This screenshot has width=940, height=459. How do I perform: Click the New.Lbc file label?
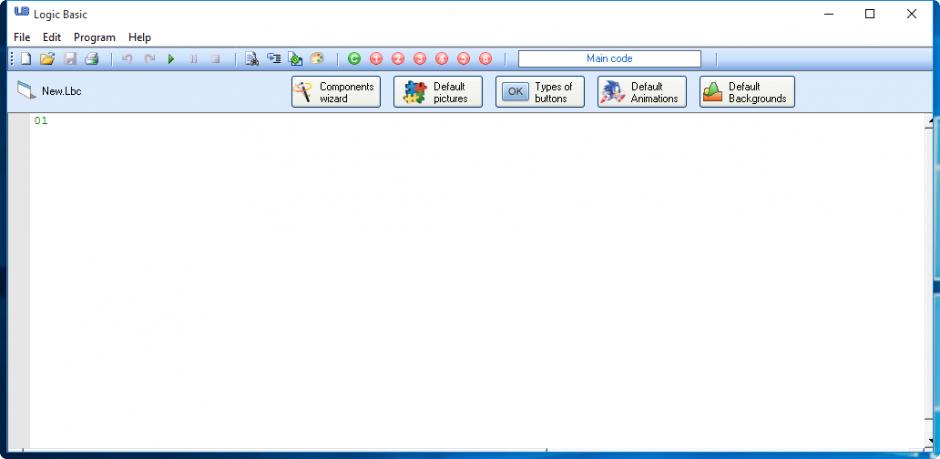(62, 92)
